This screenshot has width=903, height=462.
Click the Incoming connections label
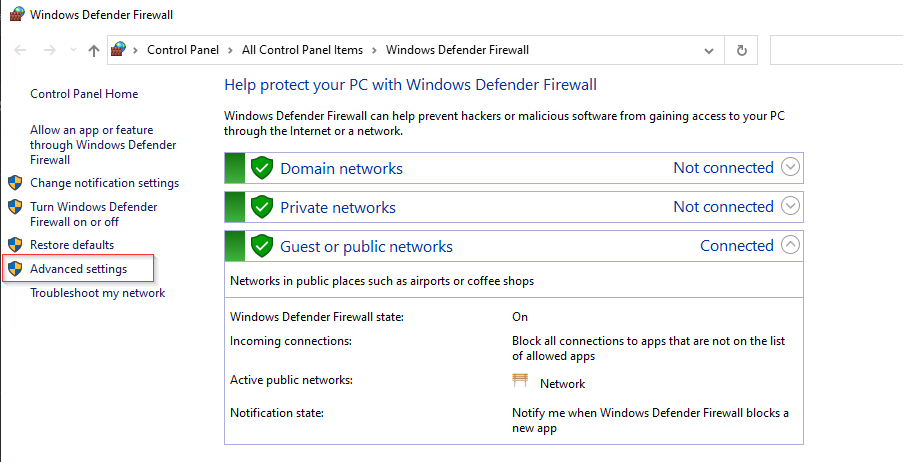pos(291,341)
